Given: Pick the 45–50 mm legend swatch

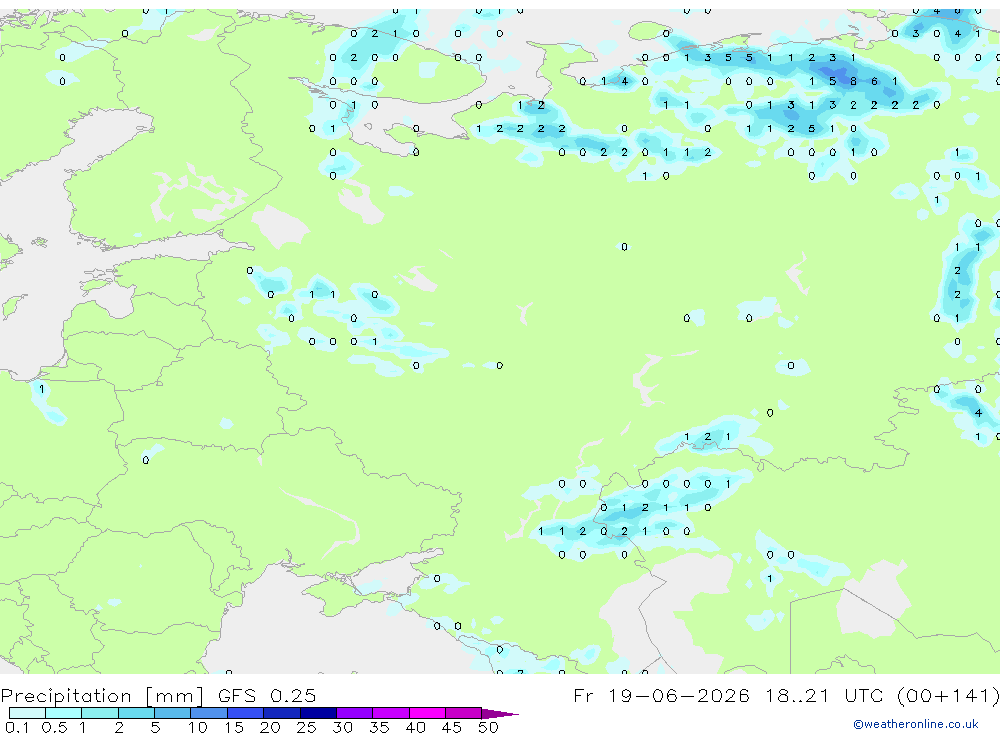Looking at the screenshot, I should pyautogui.click(x=464, y=713).
